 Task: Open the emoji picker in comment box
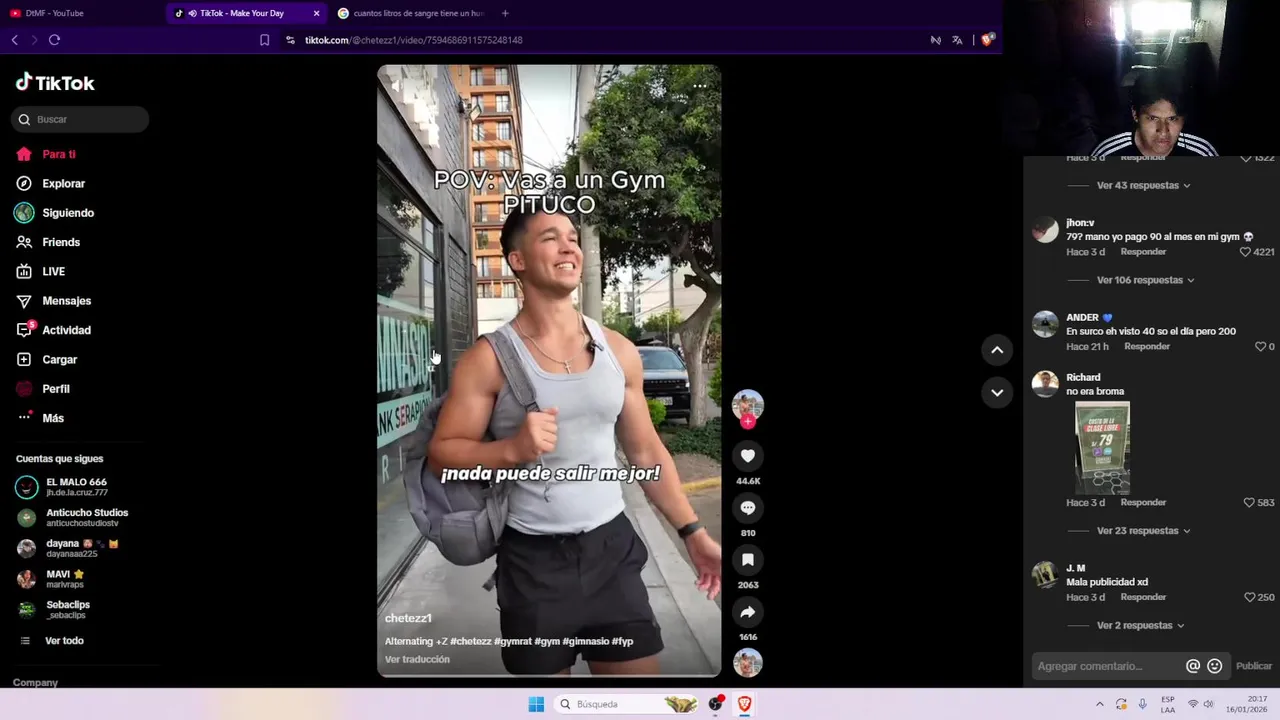(x=1214, y=666)
